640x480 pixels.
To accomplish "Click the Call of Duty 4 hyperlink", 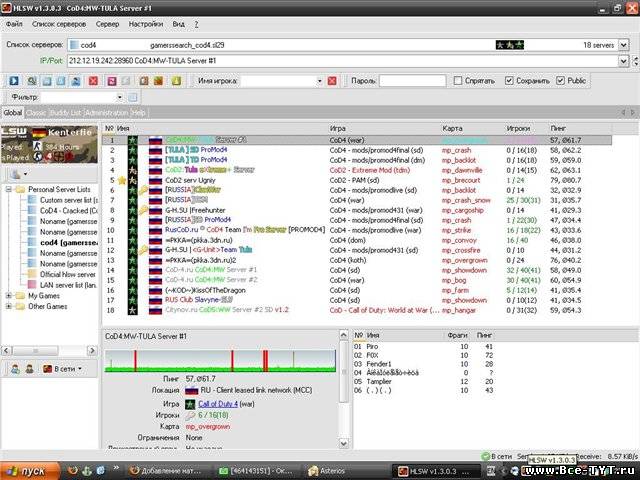I will (218, 404).
